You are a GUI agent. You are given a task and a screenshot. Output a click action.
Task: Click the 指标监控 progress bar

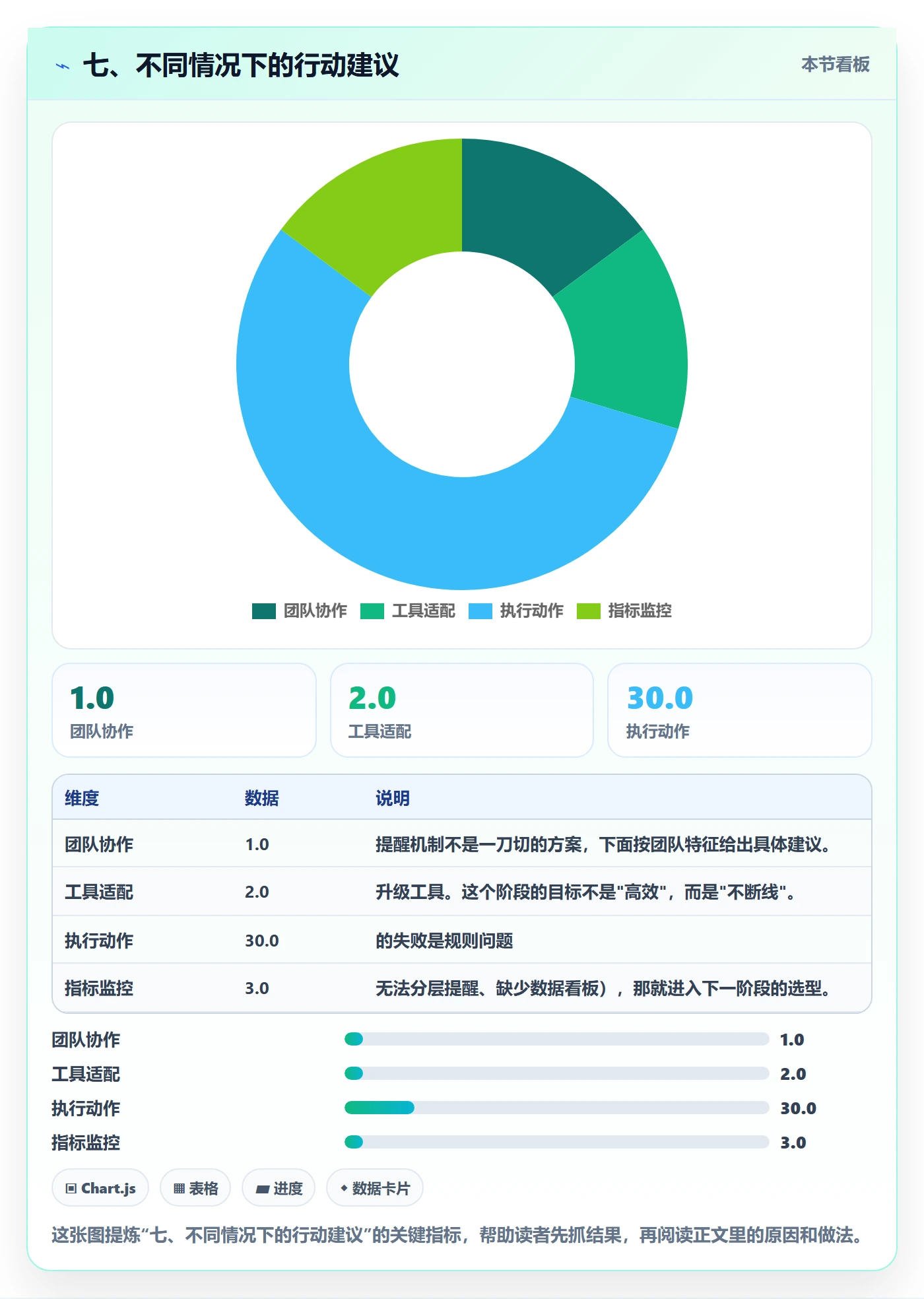point(556,1142)
